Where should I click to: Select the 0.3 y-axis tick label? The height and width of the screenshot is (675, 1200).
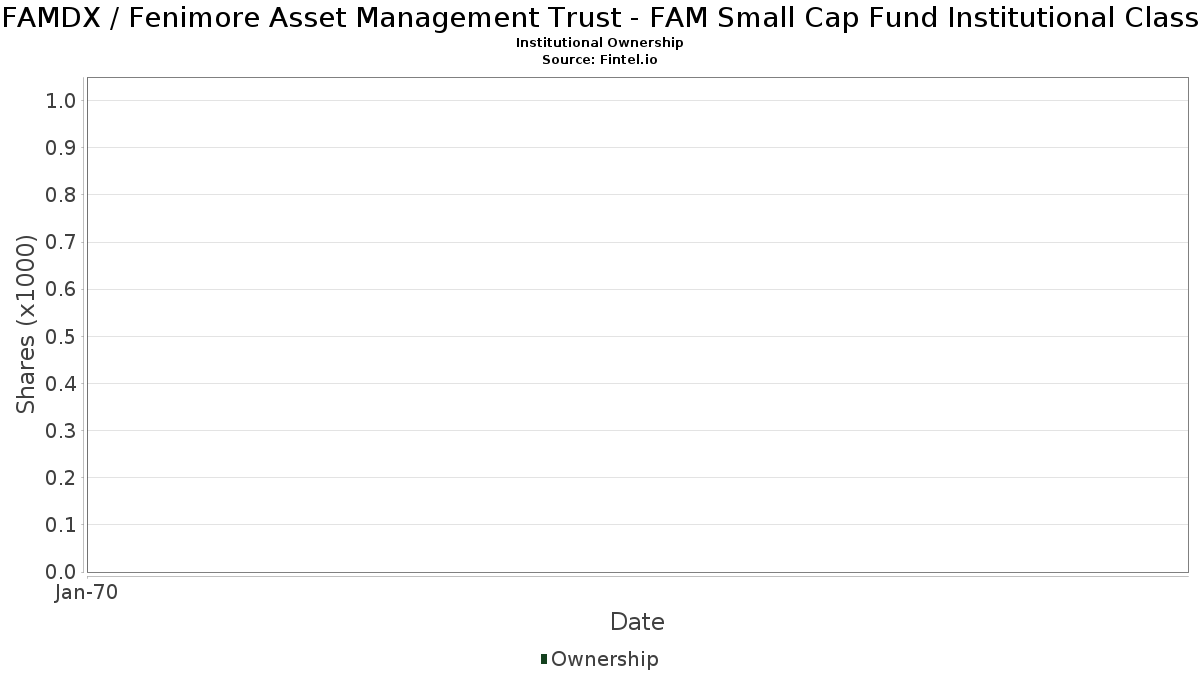[x=61, y=431]
